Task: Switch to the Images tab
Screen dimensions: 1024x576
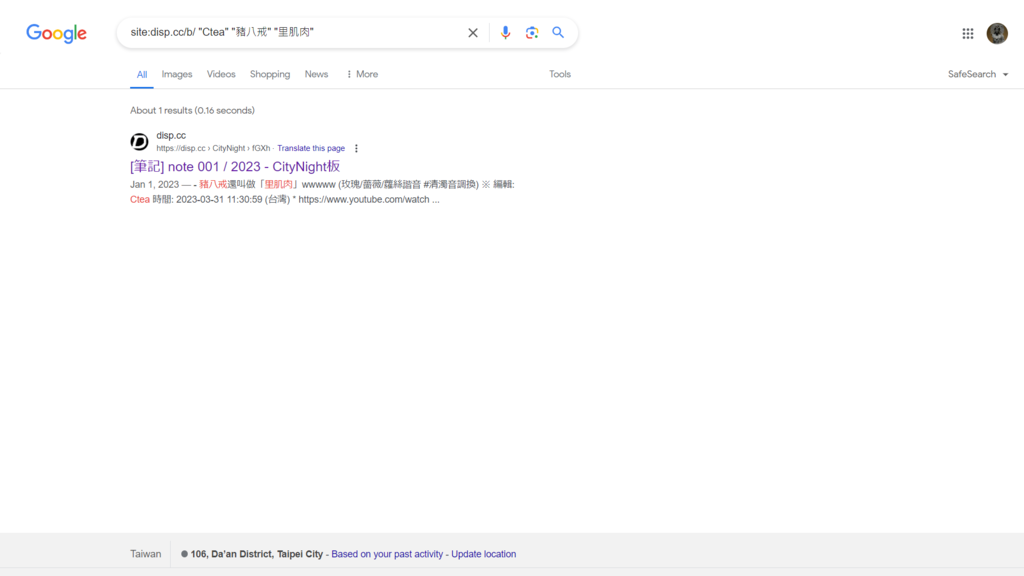Action: [177, 74]
